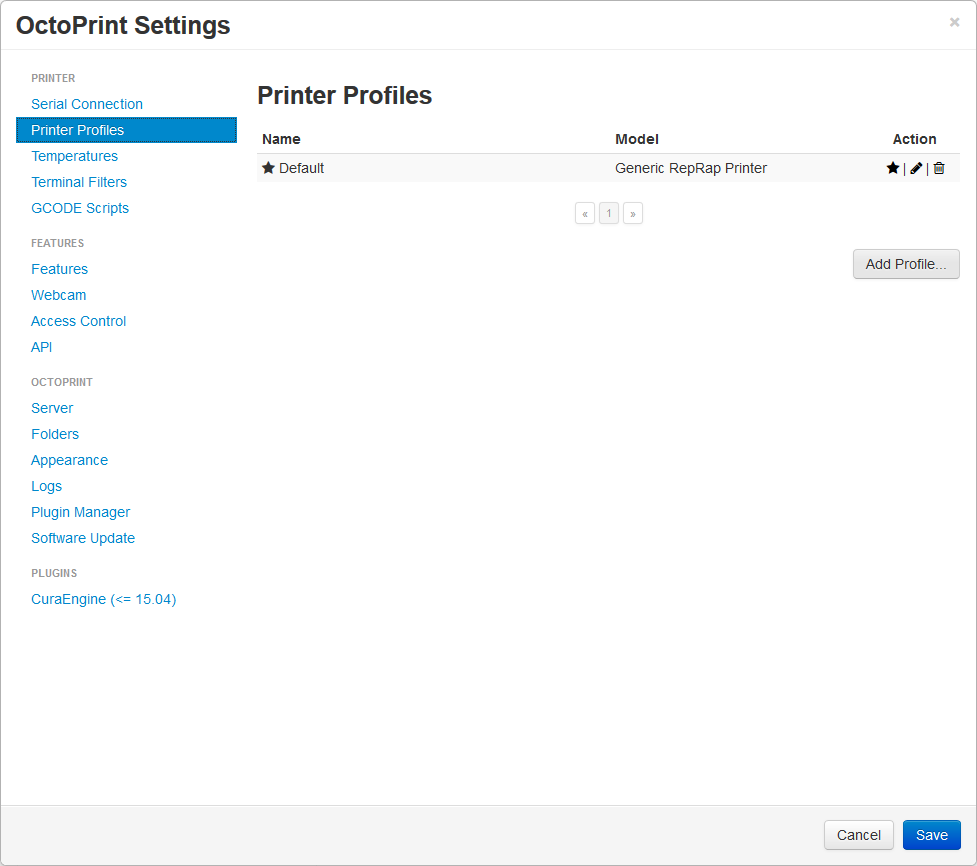Open Appearance settings
977x866 pixels.
pos(69,460)
